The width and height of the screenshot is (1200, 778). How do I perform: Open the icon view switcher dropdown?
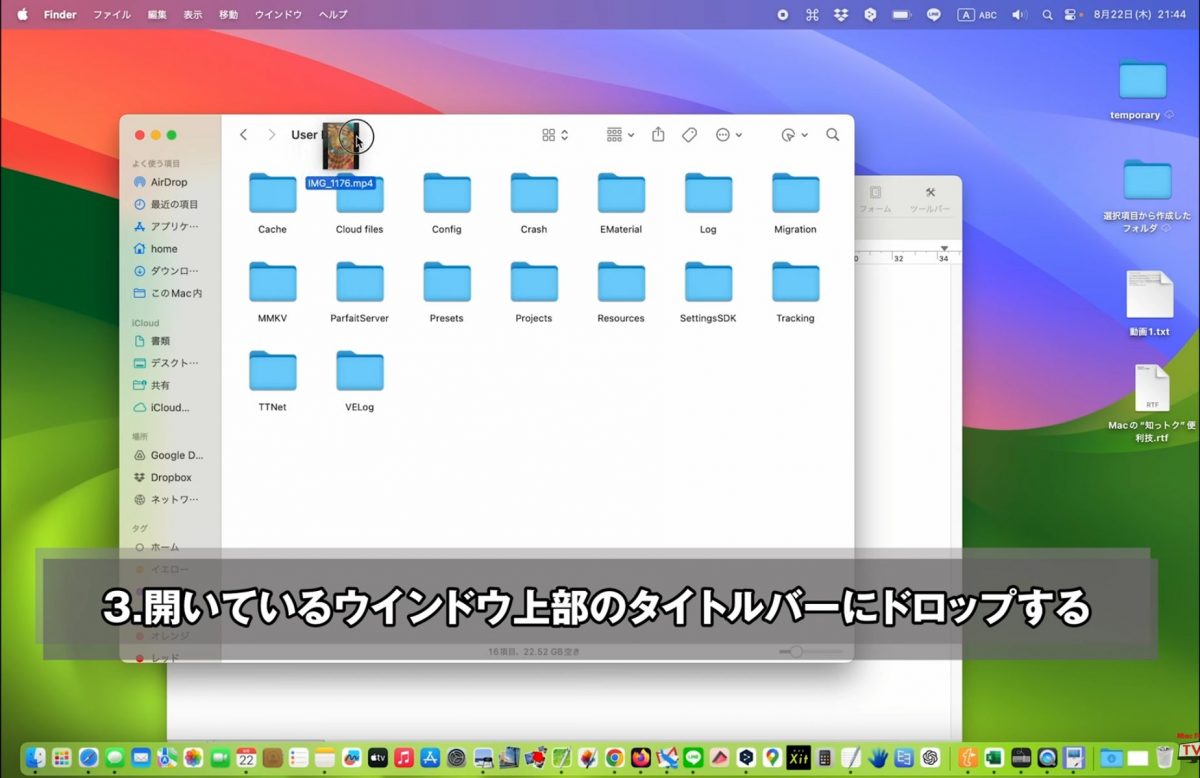(555, 135)
